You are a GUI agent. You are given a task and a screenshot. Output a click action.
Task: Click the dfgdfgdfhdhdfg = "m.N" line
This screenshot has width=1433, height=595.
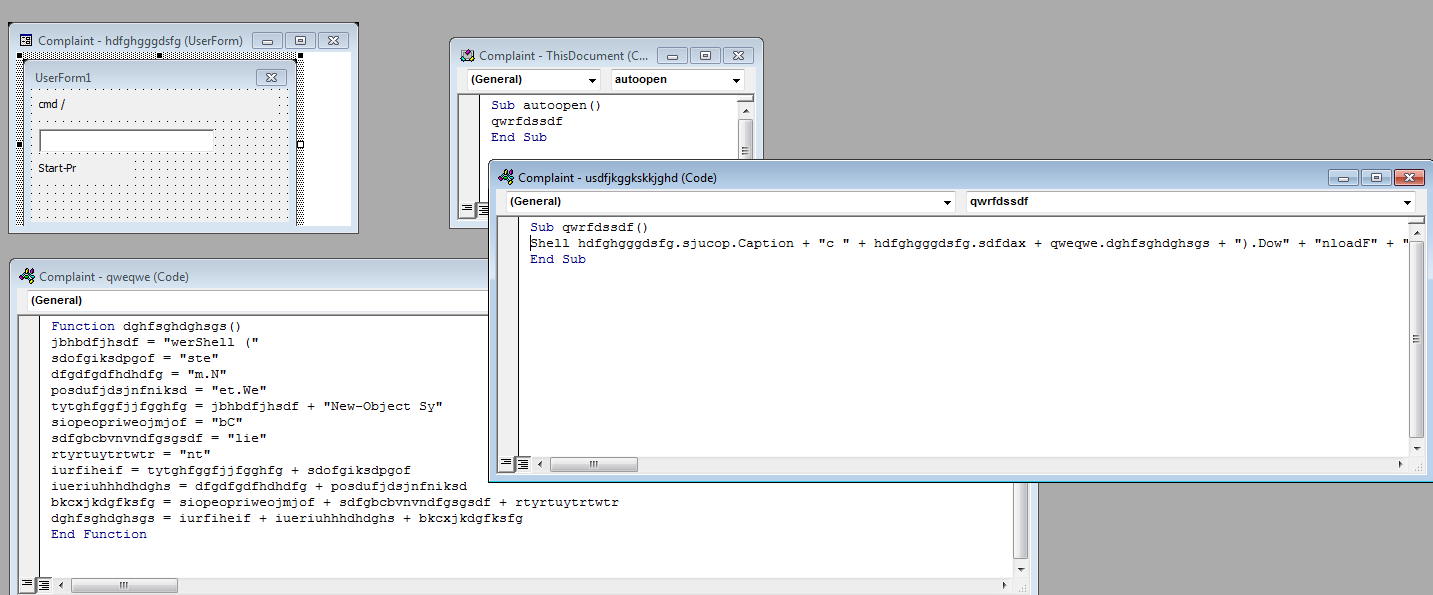(x=138, y=373)
